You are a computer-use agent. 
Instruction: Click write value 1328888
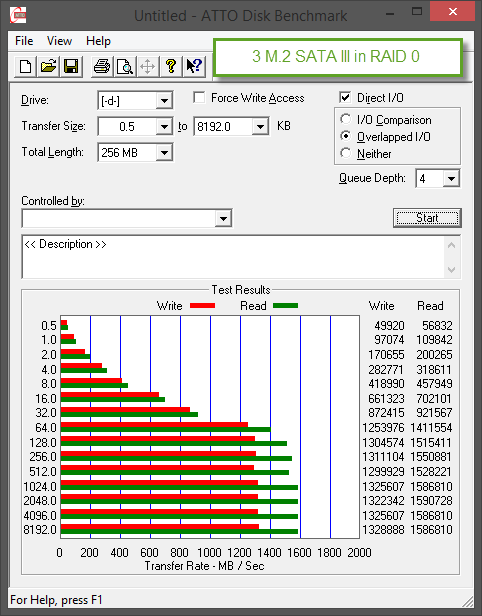[x=383, y=530]
